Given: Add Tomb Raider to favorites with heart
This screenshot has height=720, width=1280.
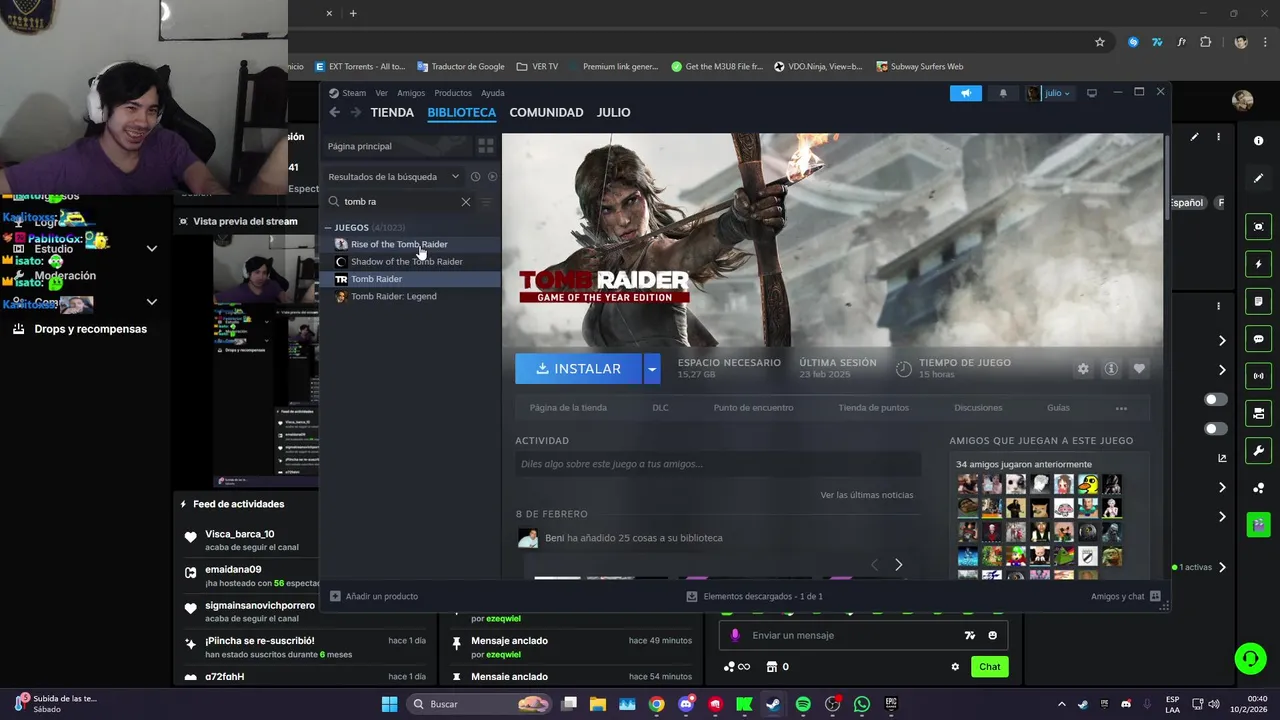Looking at the screenshot, I should (x=1139, y=369).
